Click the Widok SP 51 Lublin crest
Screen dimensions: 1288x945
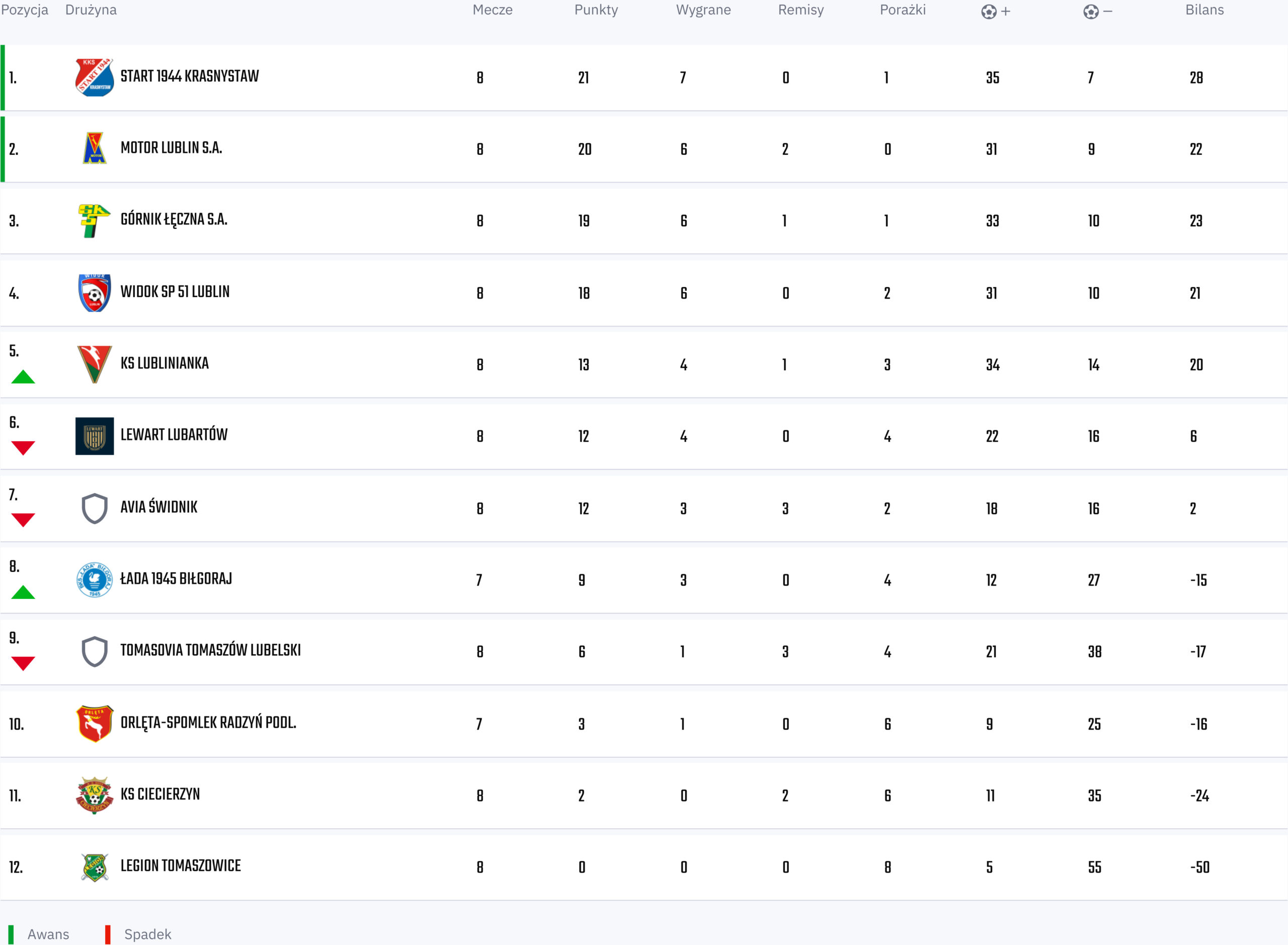pyautogui.click(x=95, y=292)
